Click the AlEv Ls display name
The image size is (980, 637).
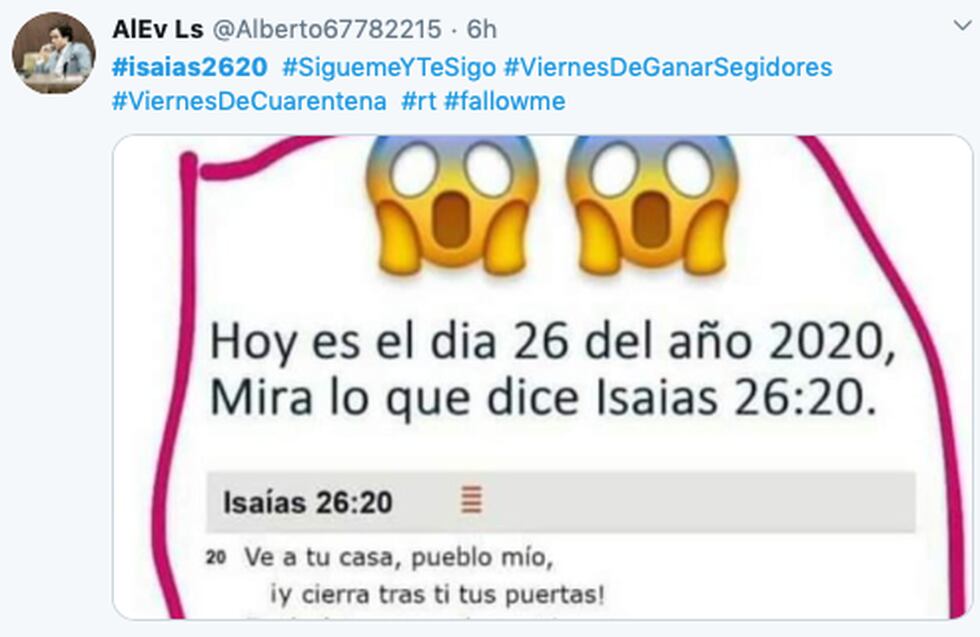pos(158,29)
